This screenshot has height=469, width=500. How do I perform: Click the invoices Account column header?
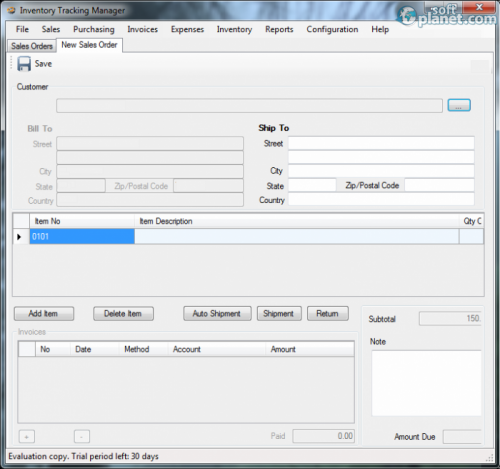tap(217, 349)
